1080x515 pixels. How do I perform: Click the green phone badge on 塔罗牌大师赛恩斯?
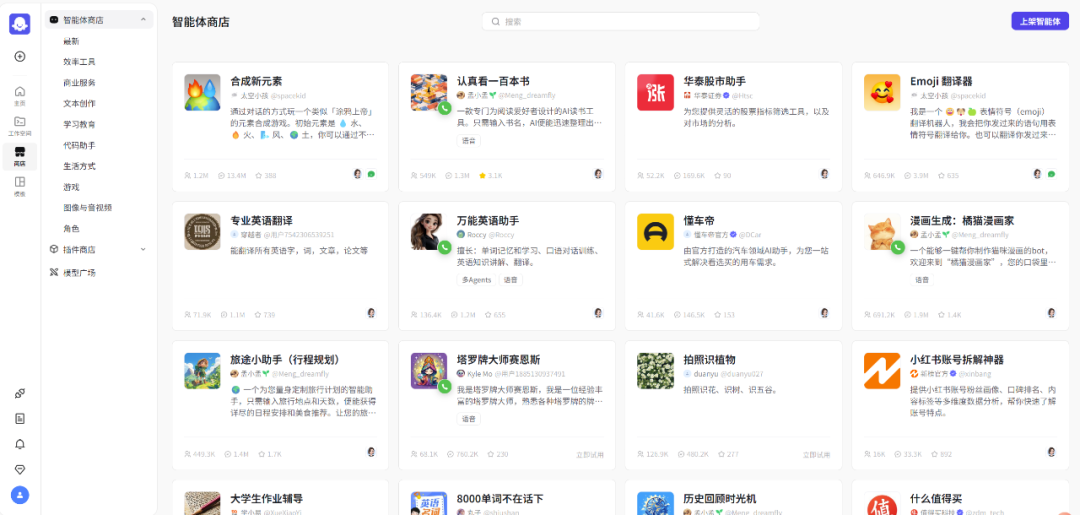point(444,386)
